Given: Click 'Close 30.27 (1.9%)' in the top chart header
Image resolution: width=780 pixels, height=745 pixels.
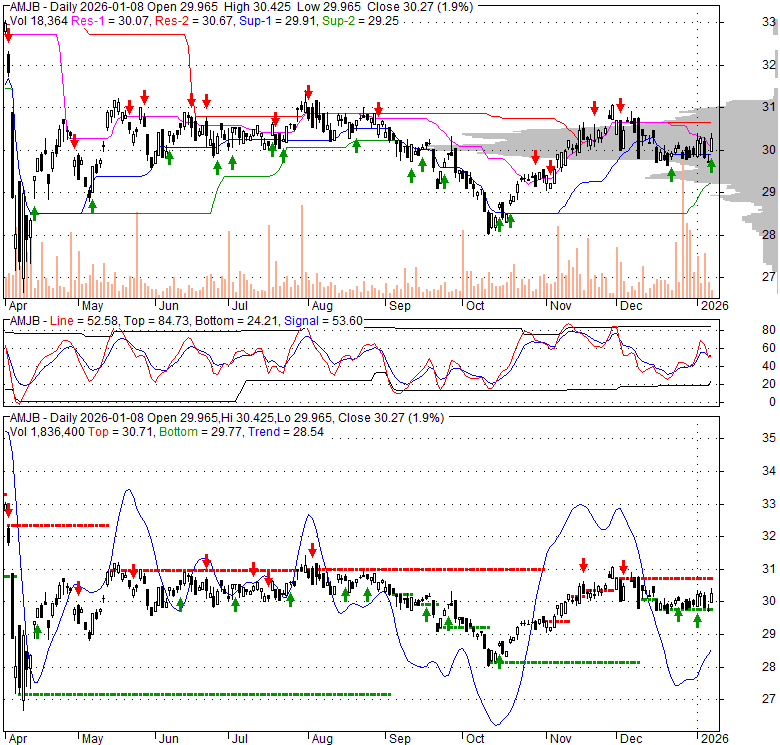Looking at the screenshot, I should point(420,7).
